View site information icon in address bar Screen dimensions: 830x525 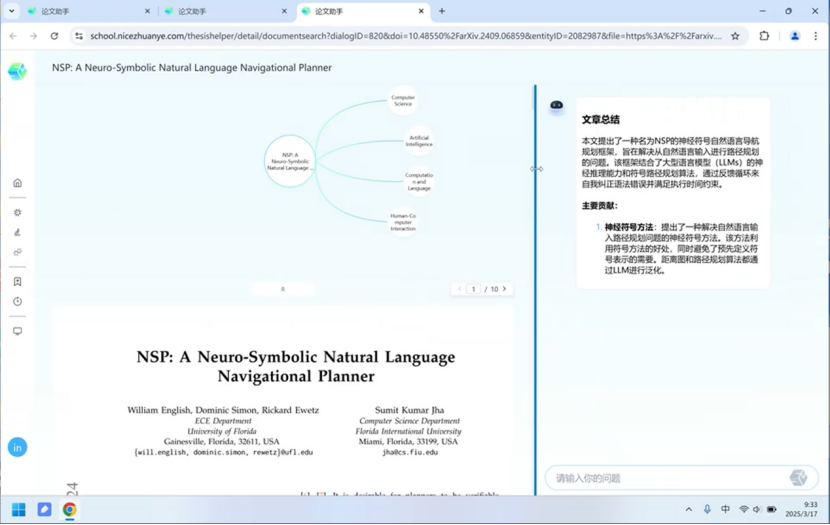click(x=79, y=36)
